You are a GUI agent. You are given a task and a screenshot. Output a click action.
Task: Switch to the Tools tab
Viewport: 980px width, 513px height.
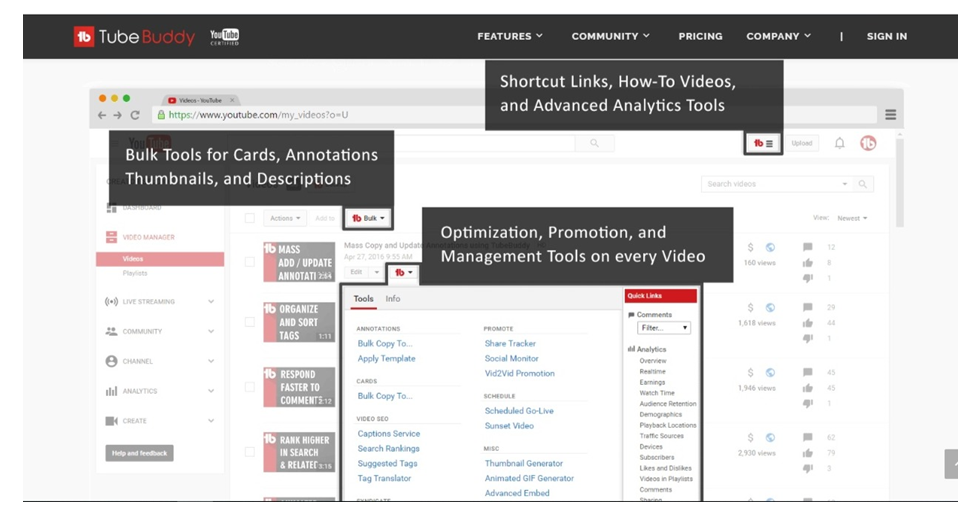point(363,299)
